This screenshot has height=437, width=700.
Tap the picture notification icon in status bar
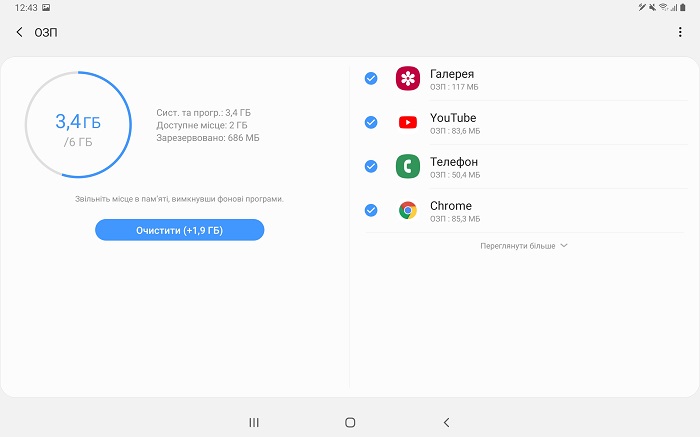(46, 8)
